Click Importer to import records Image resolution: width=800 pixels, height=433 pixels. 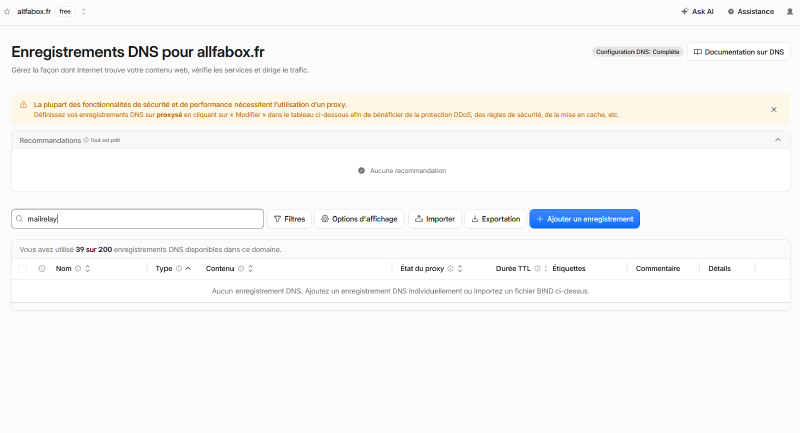[x=435, y=219]
